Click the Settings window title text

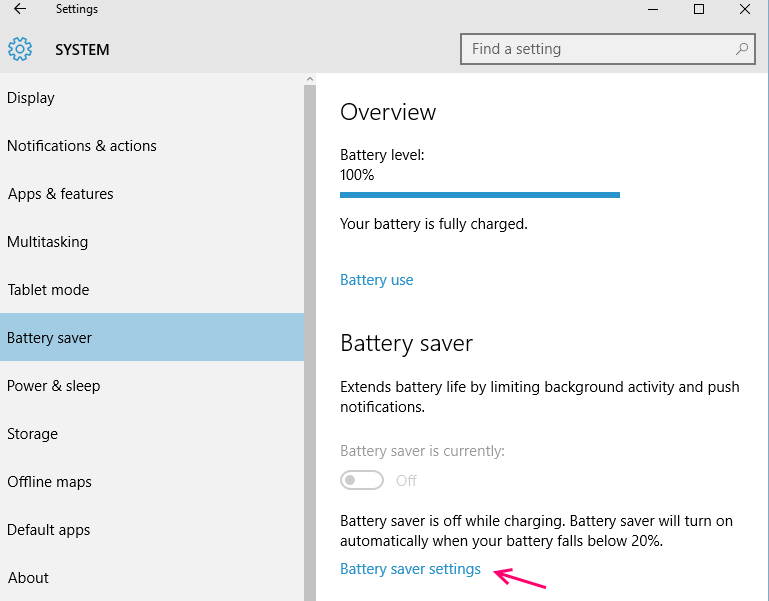77,9
